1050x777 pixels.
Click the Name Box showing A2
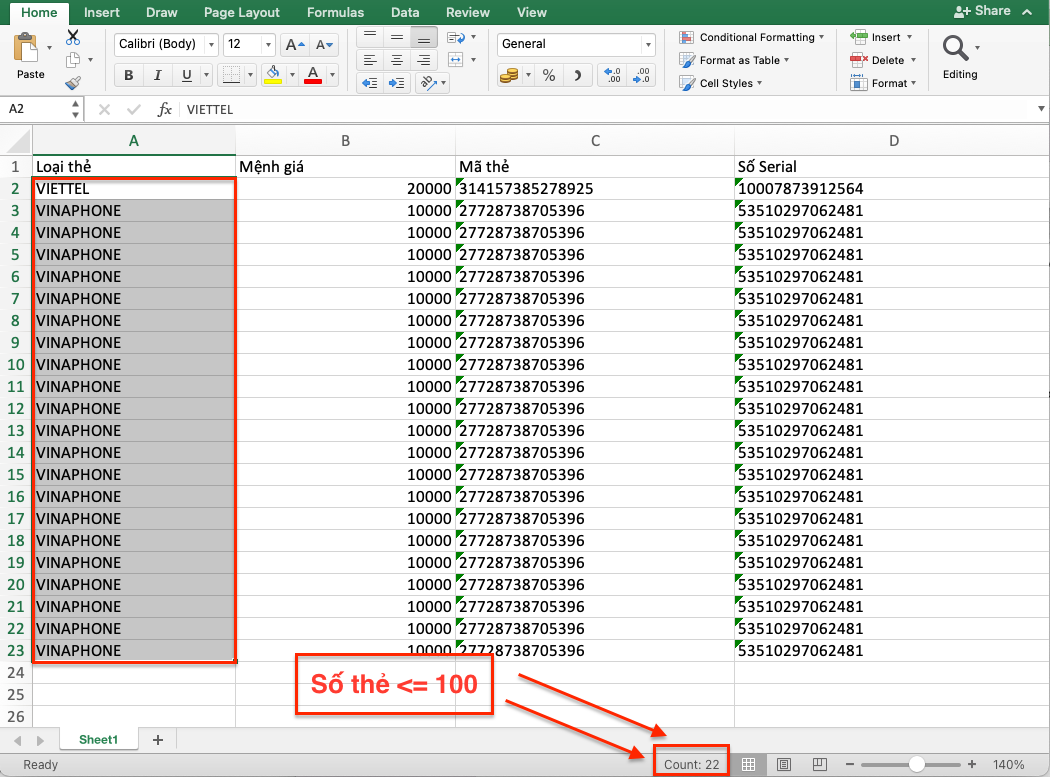tap(37, 109)
